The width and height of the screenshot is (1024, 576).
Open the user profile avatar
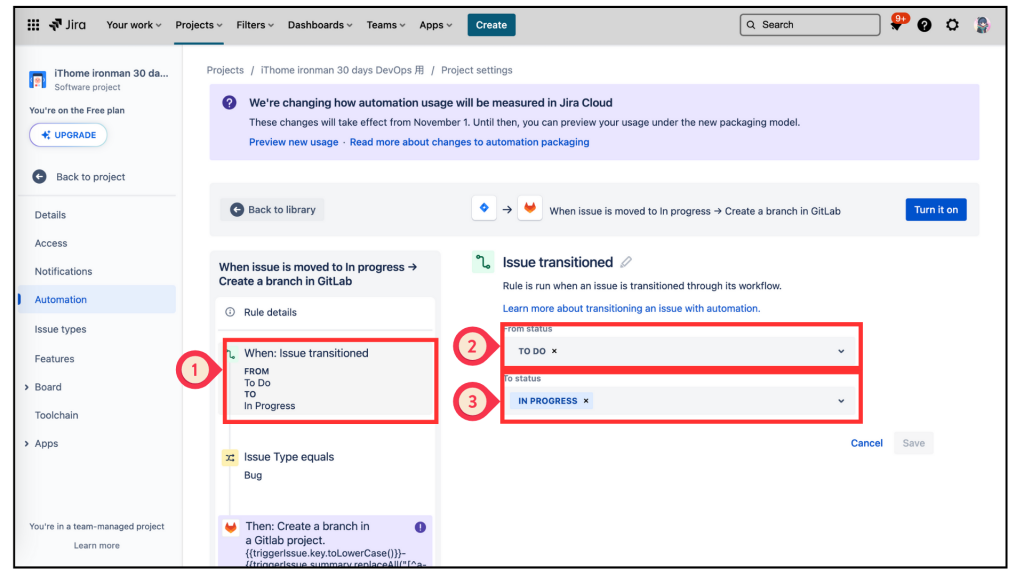coord(982,25)
